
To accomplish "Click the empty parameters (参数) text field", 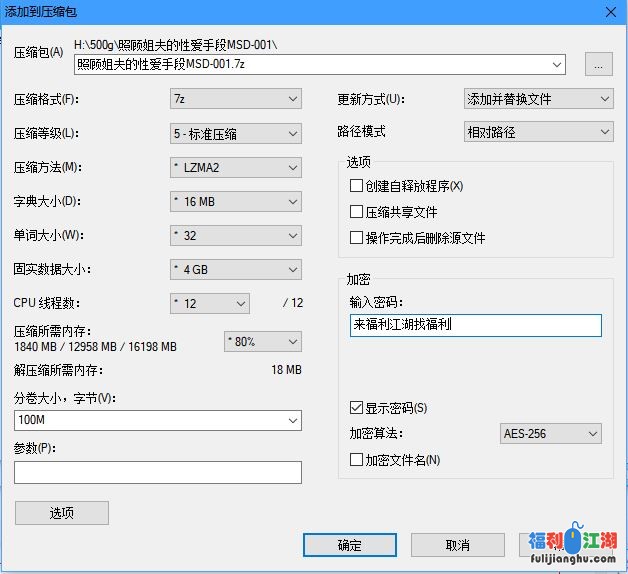I will tap(158, 472).
